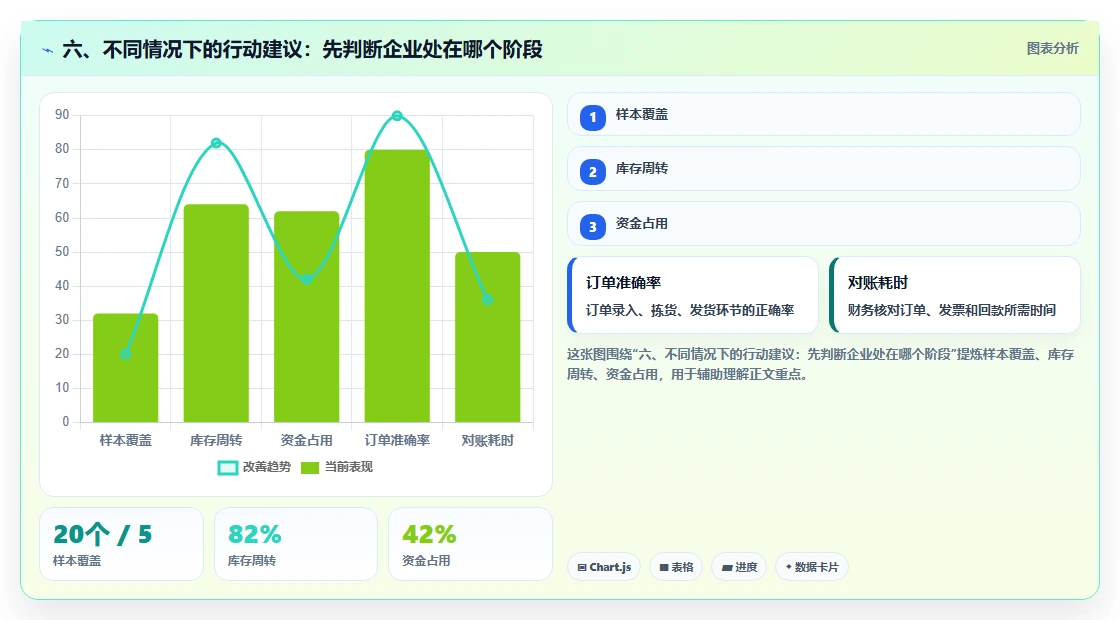Click the number 2 badge for 库存周转
This screenshot has height=620, width=1120.
coord(592,171)
